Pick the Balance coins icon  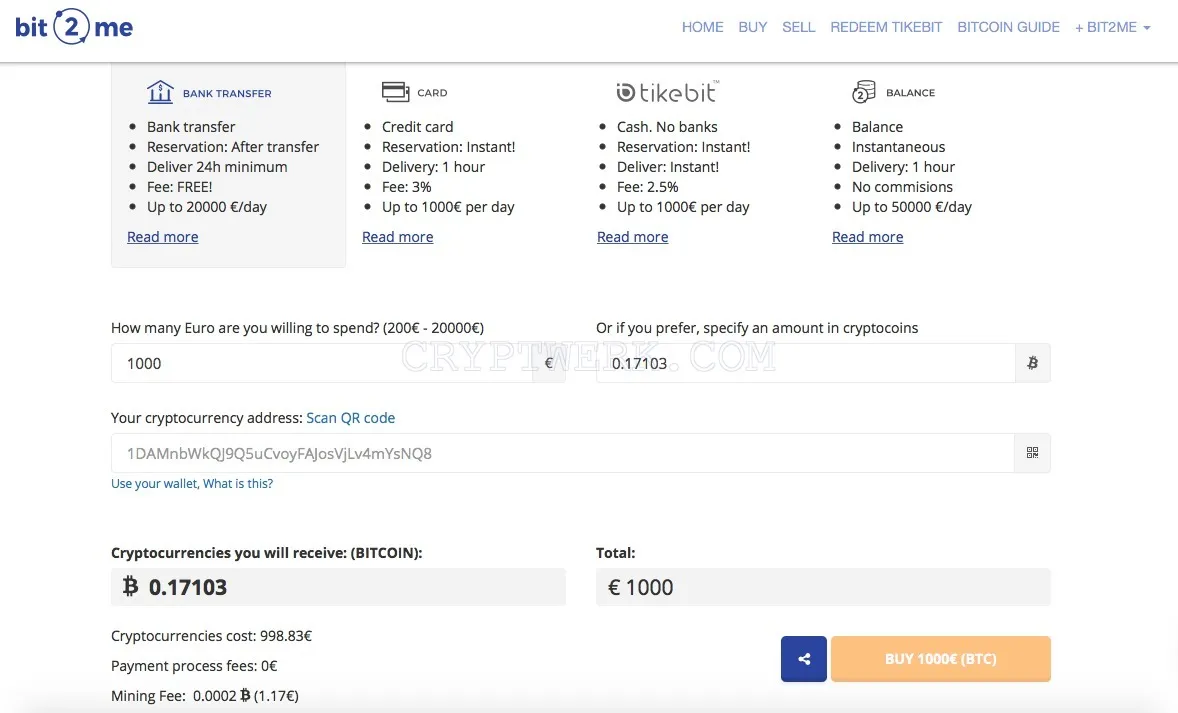[864, 92]
